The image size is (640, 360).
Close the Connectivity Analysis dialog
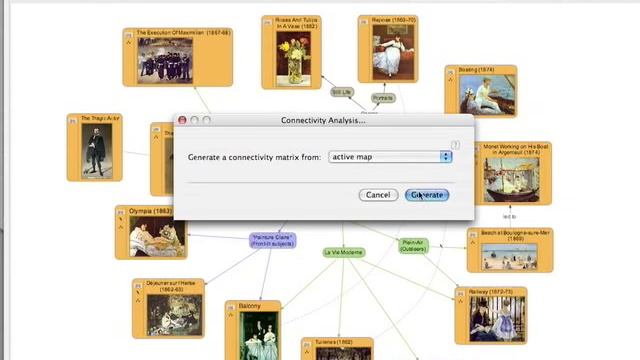(x=182, y=120)
